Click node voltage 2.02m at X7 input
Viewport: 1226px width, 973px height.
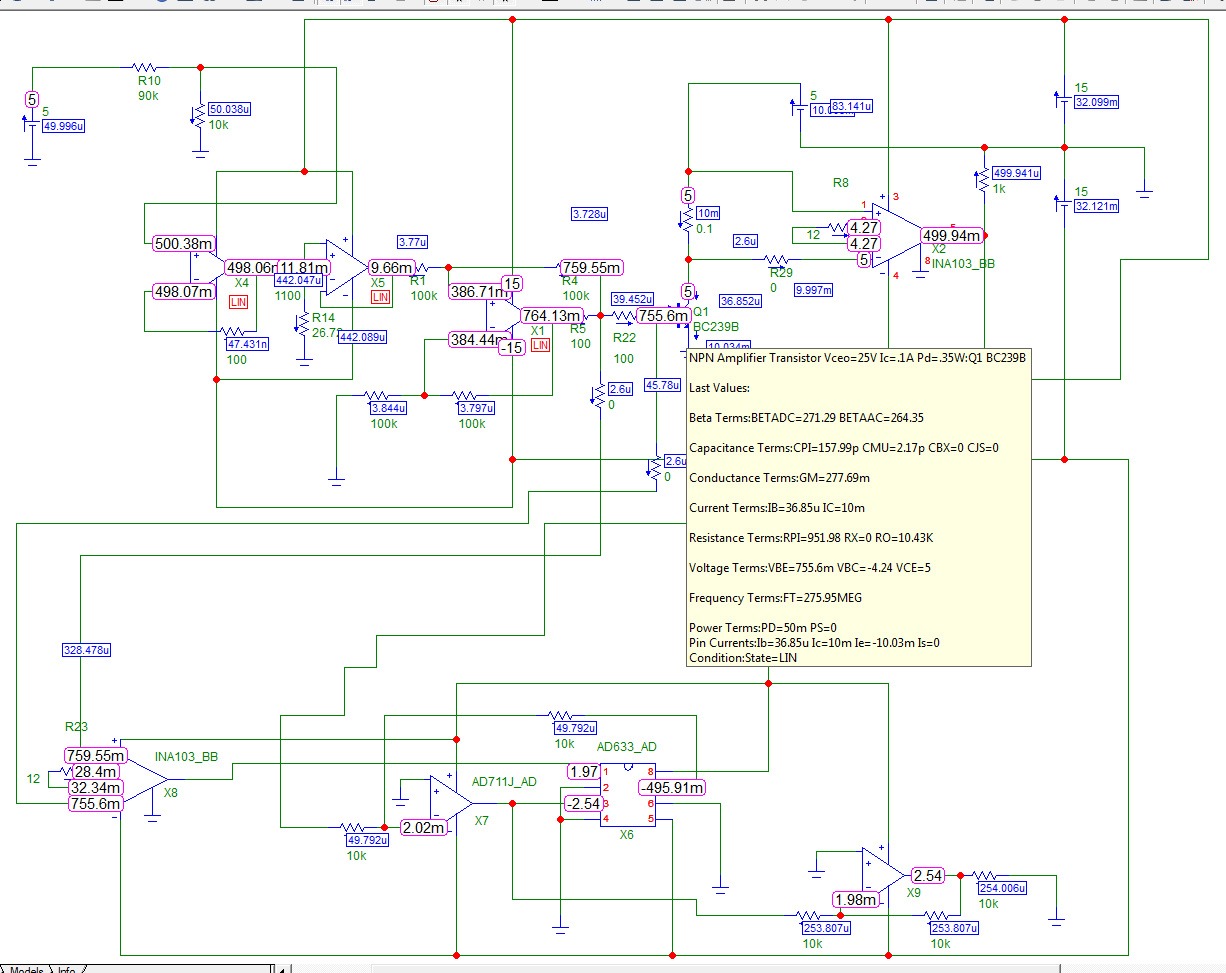tap(424, 827)
